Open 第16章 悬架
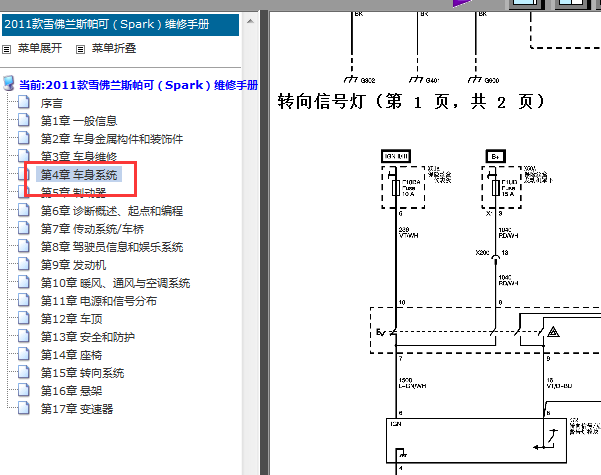 coord(72,391)
